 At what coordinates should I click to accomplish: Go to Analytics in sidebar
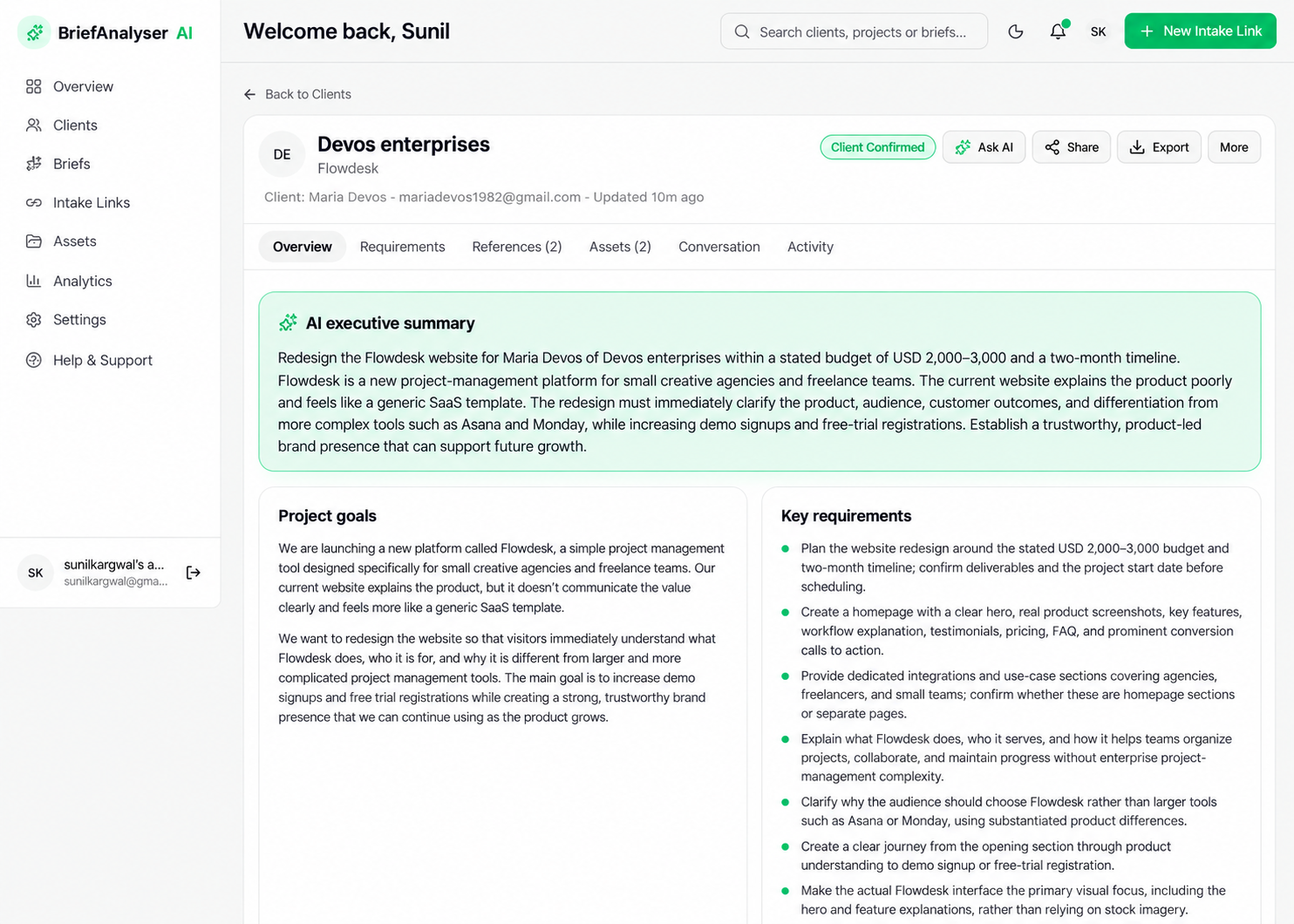pos(110,281)
